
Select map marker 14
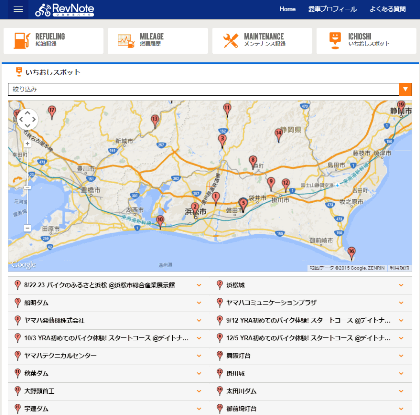(x=279, y=135)
